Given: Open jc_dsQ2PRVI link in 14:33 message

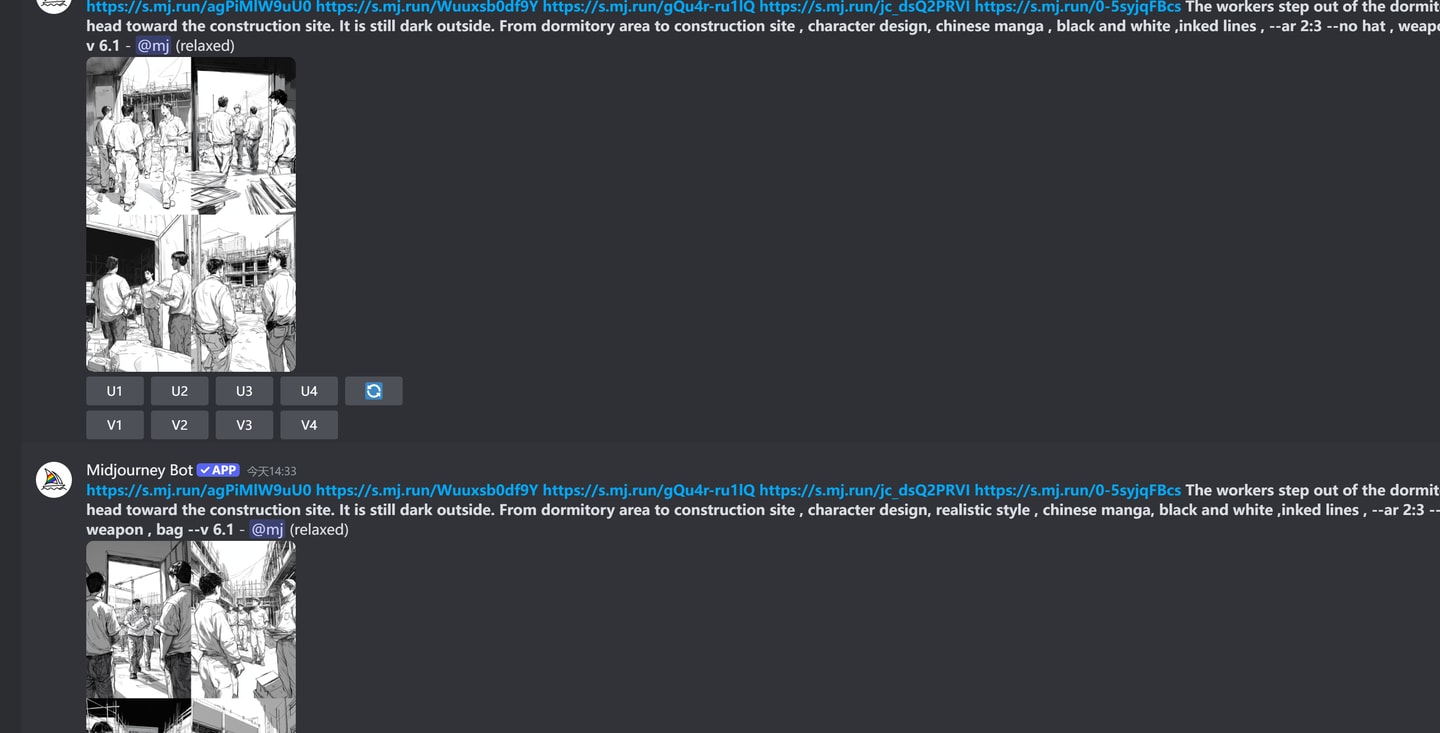Looking at the screenshot, I should pyautogui.click(x=865, y=490).
